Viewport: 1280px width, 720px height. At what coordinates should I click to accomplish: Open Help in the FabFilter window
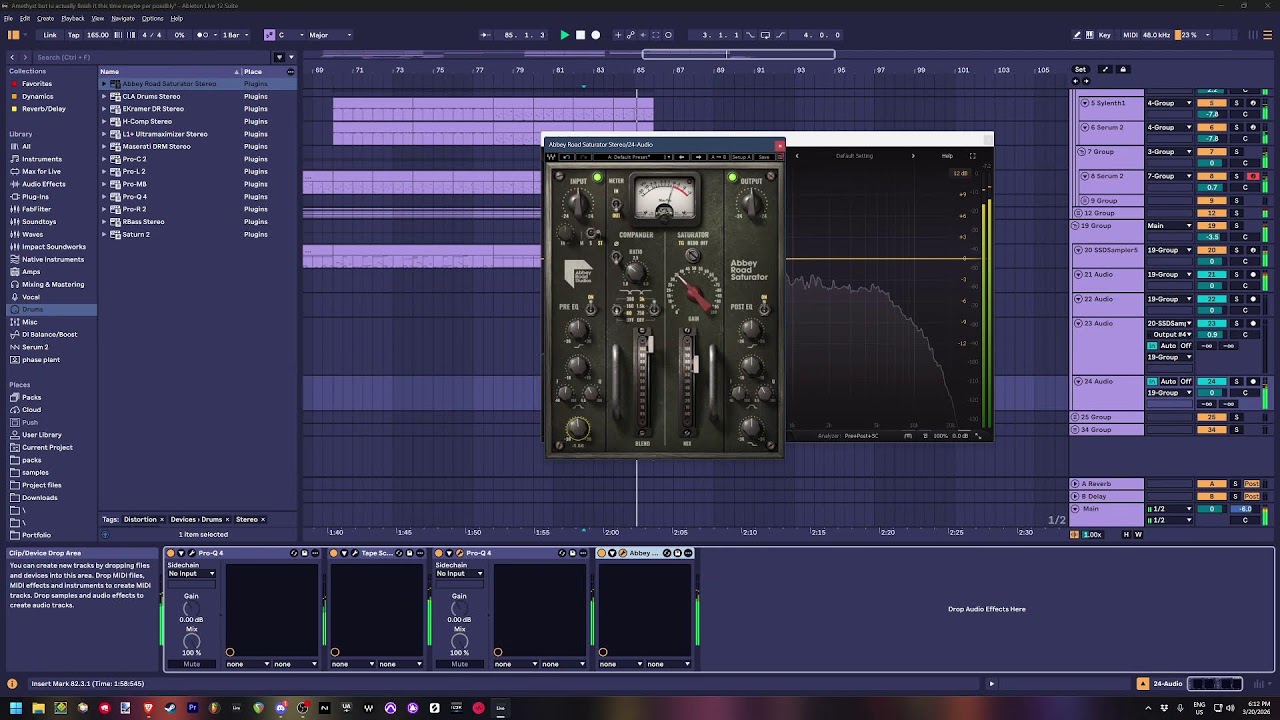pos(947,156)
